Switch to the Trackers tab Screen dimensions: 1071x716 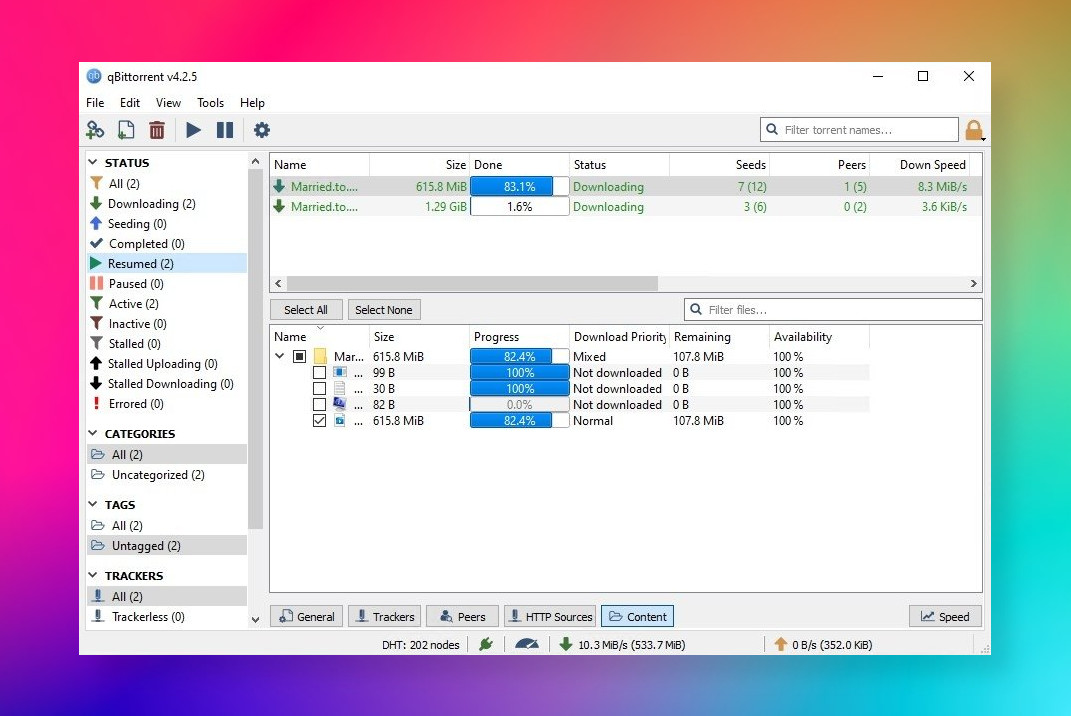(x=385, y=616)
